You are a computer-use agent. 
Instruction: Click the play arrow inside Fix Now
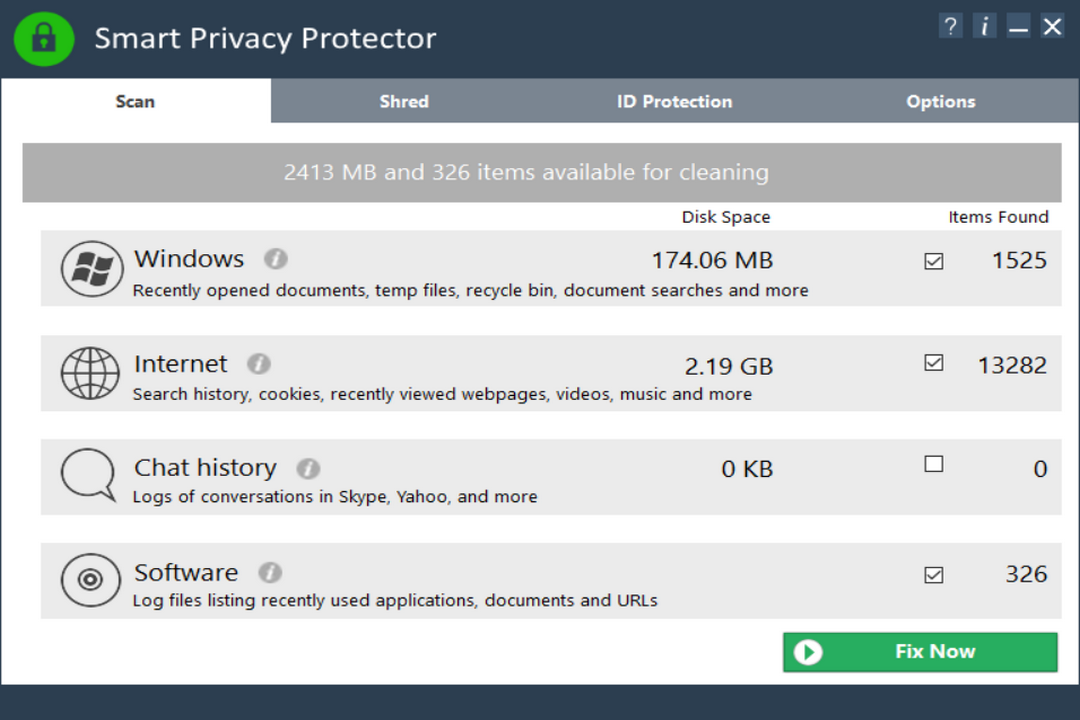coord(807,651)
